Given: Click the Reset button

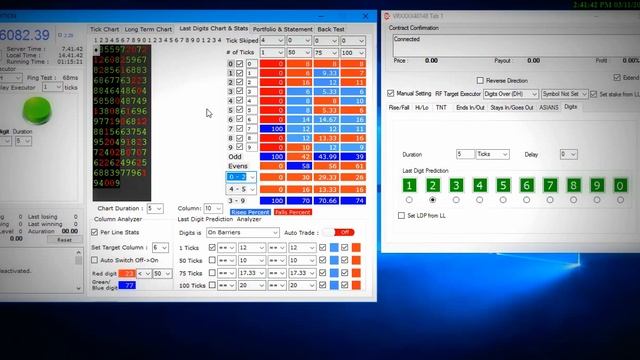Looking at the screenshot, I should click(x=64, y=240).
